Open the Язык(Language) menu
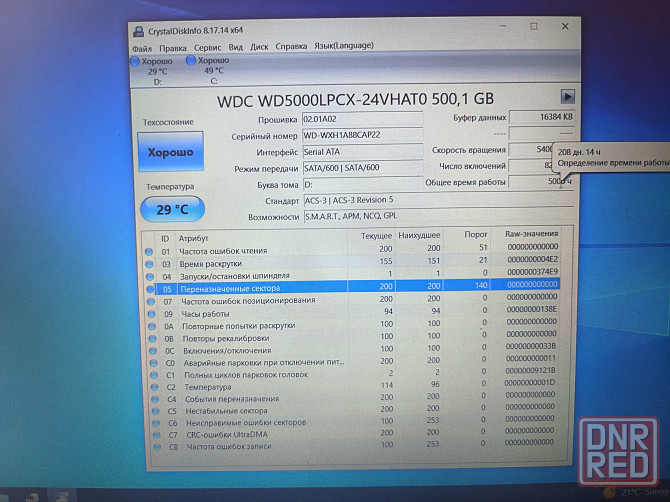 click(344, 45)
